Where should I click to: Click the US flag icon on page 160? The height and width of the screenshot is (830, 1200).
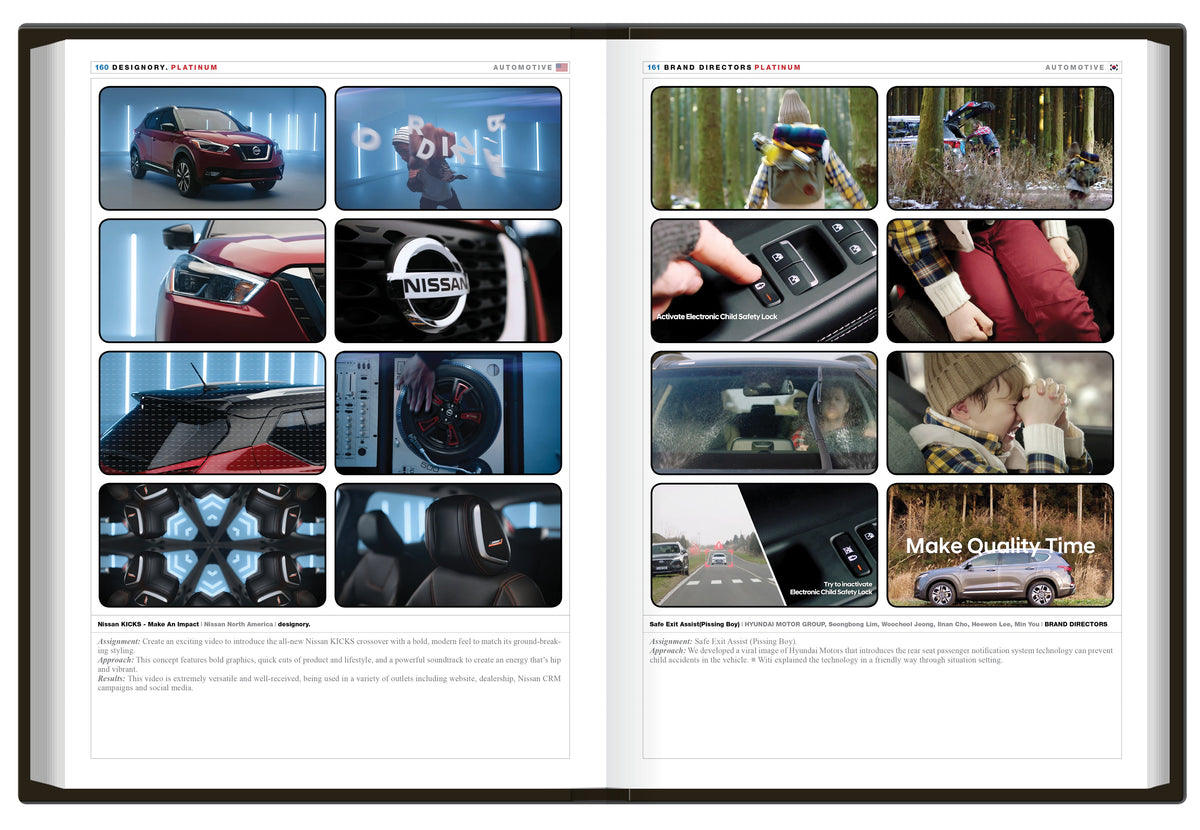pyautogui.click(x=562, y=68)
